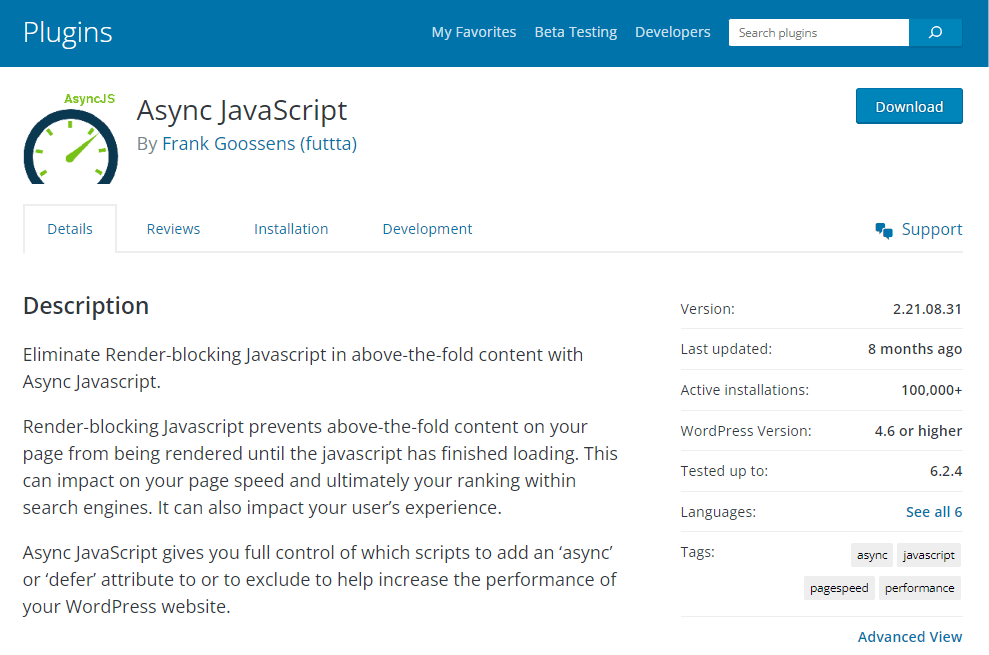Click the 'Version:' label

tap(707, 309)
